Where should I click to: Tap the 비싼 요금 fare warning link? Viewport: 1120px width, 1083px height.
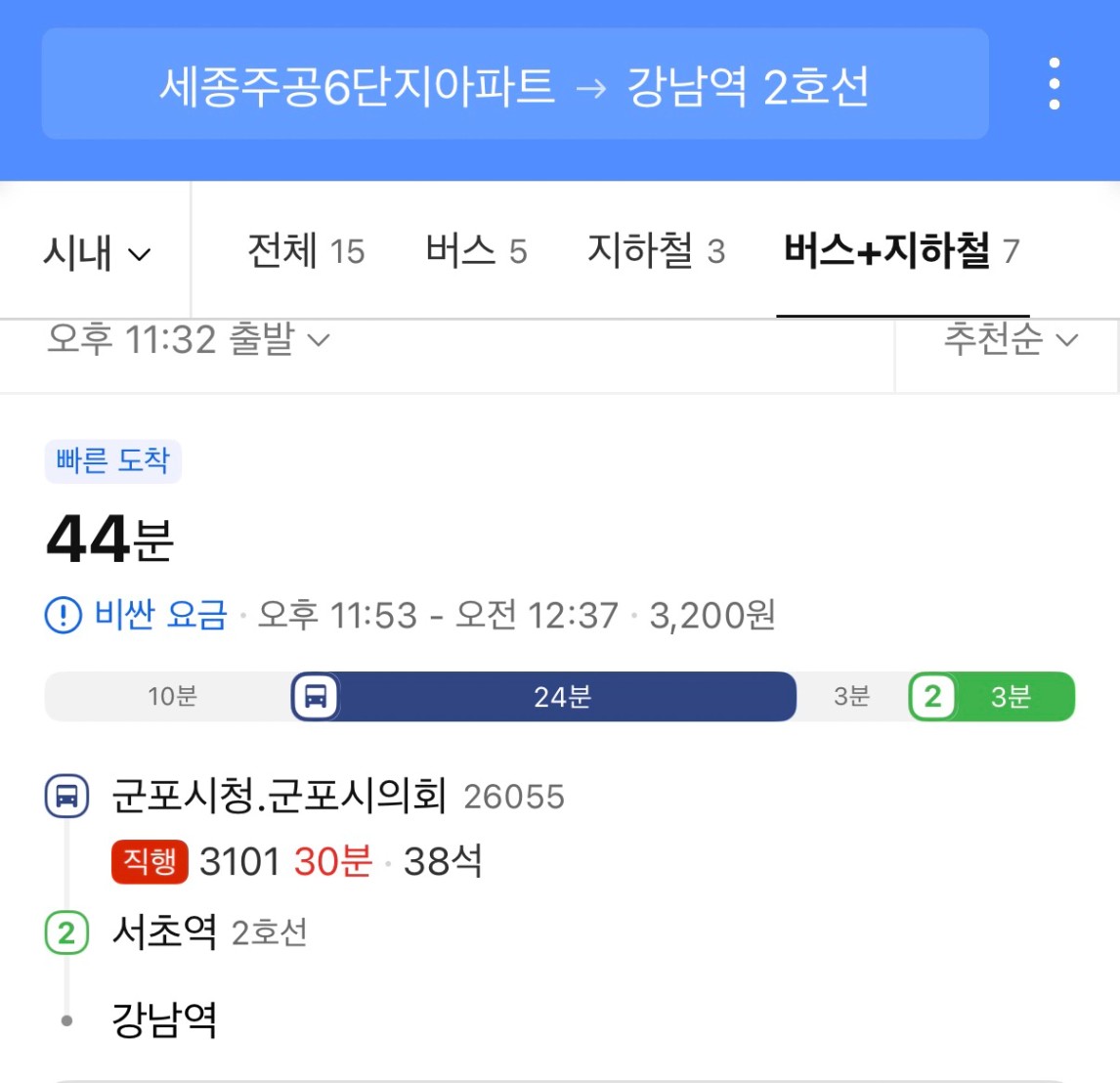pos(160,615)
